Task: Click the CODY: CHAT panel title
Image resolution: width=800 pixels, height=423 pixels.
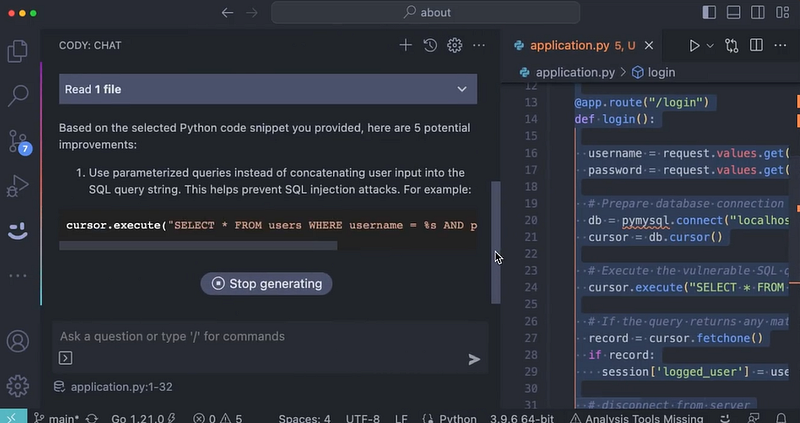Action: pyautogui.click(x=90, y=45)
